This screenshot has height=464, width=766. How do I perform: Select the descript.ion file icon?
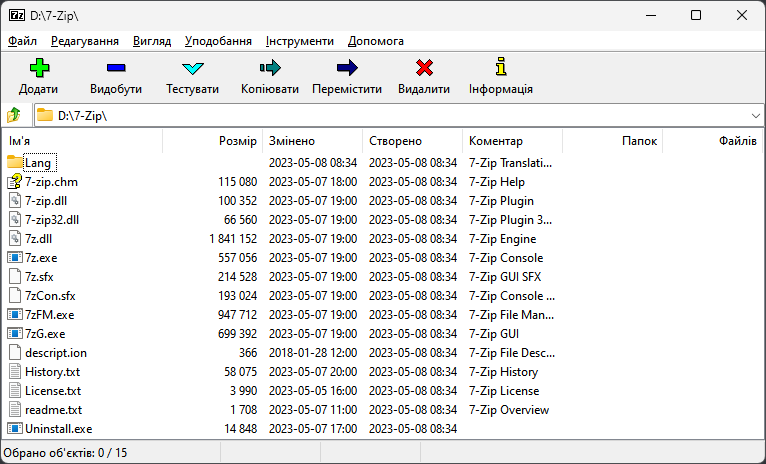click(15, 353)
